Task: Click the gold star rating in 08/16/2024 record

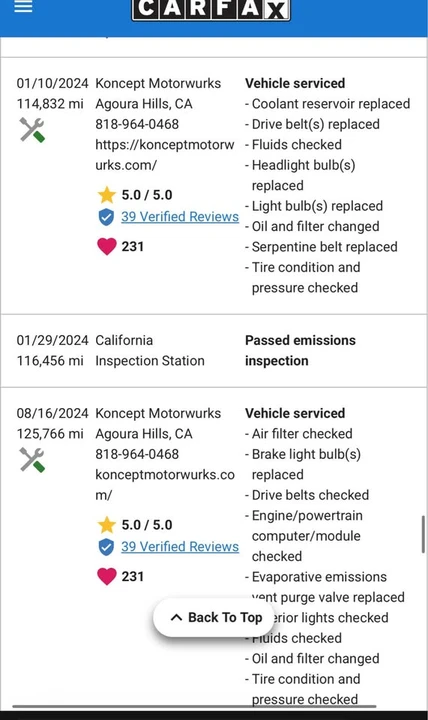Action: click(107, 524)
